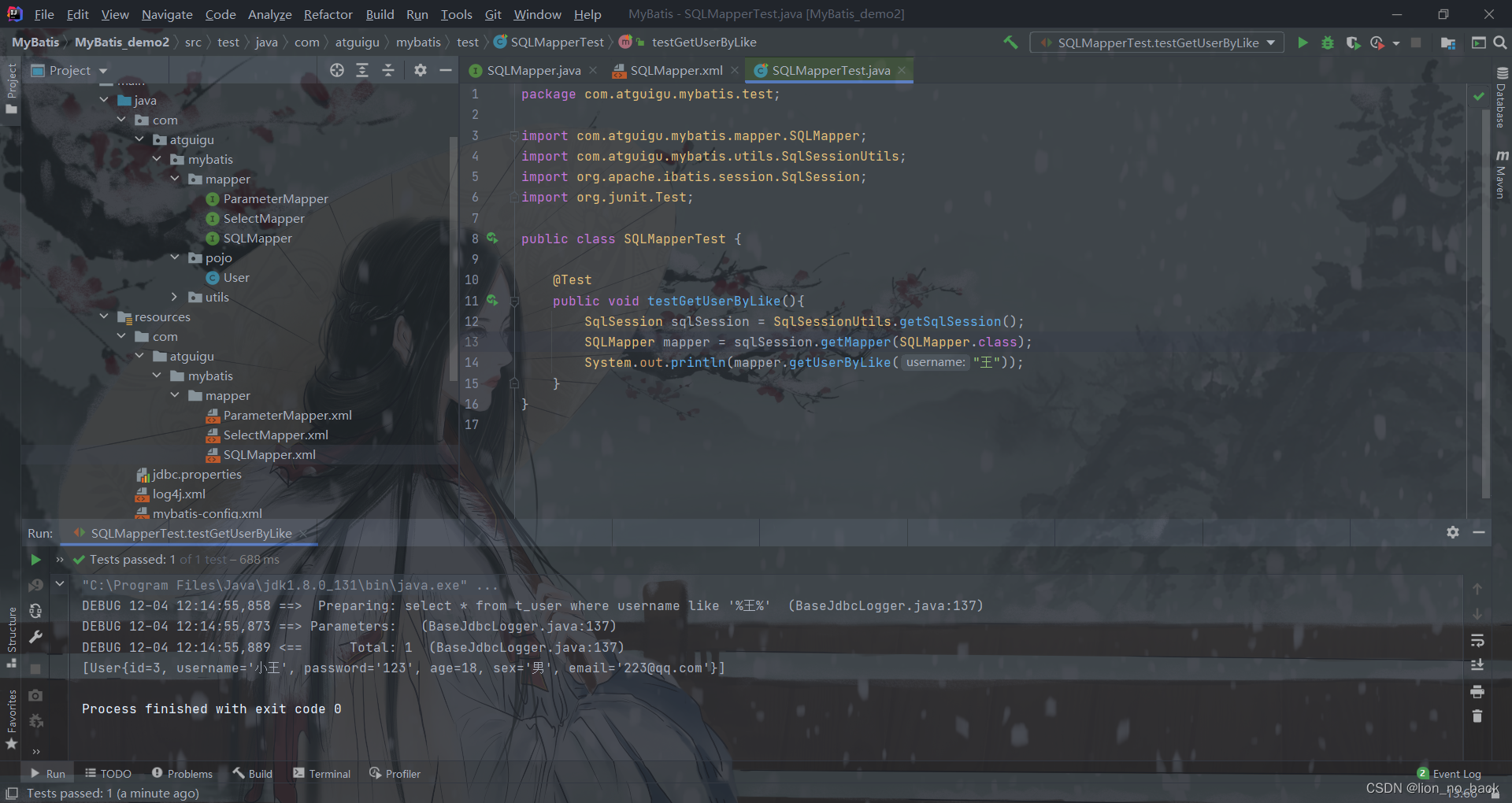
Task: Fold the testGetUserByLike method at line 11
Action: pyautogui.click(x=514, y=301)
